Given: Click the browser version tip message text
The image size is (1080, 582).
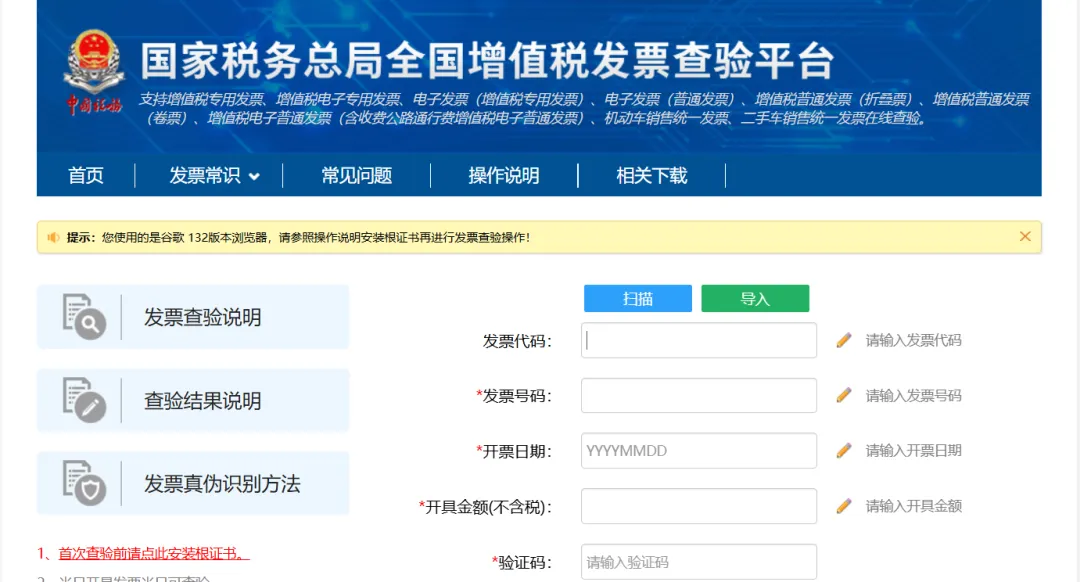Looking at the screenshot, I should [x=316, y=238].
